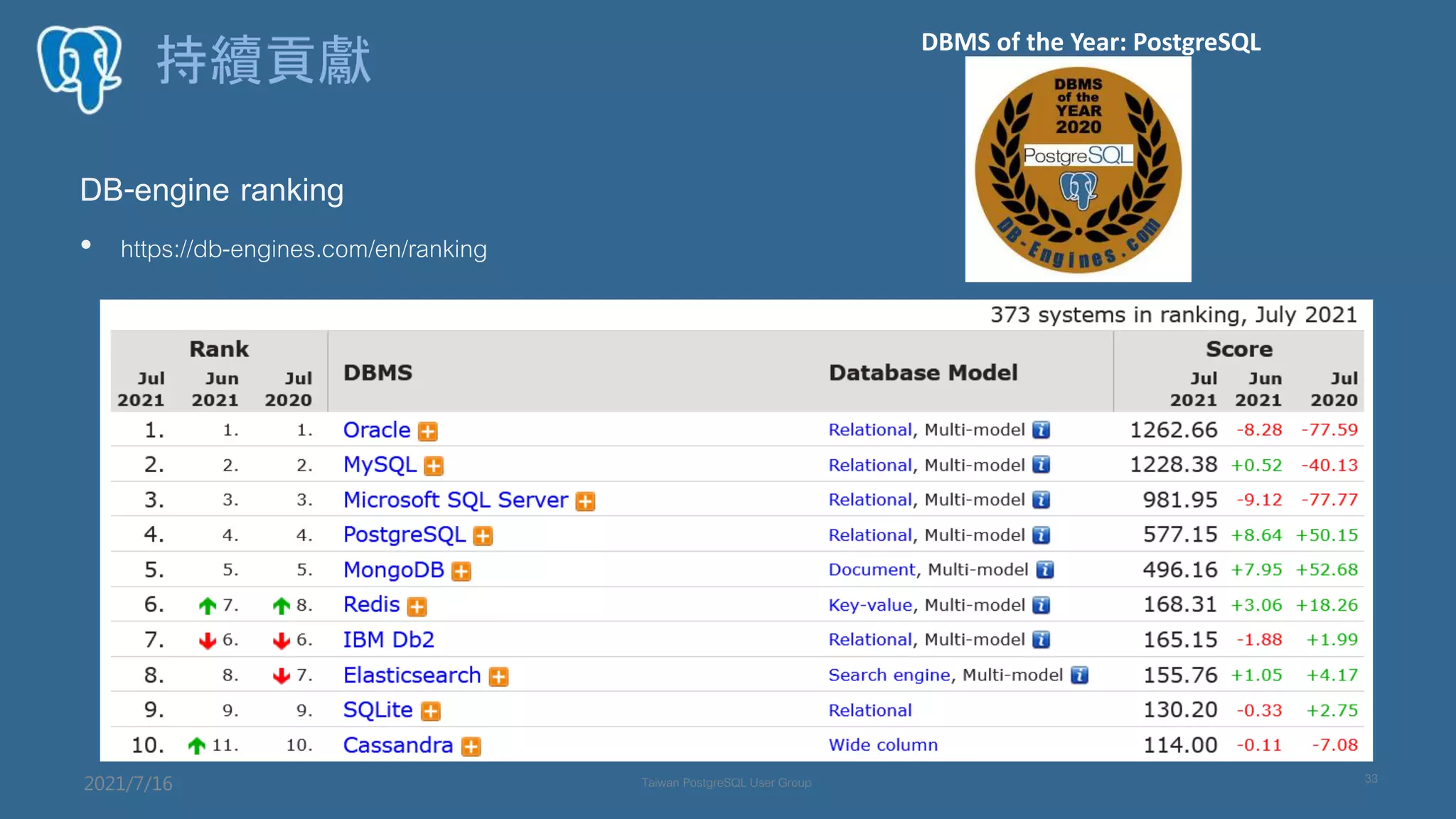Image resolution: width=1456 pixels, height=819 pixels.
Task: Follow the MongoDB link
Action: click(x=394, y=569)
